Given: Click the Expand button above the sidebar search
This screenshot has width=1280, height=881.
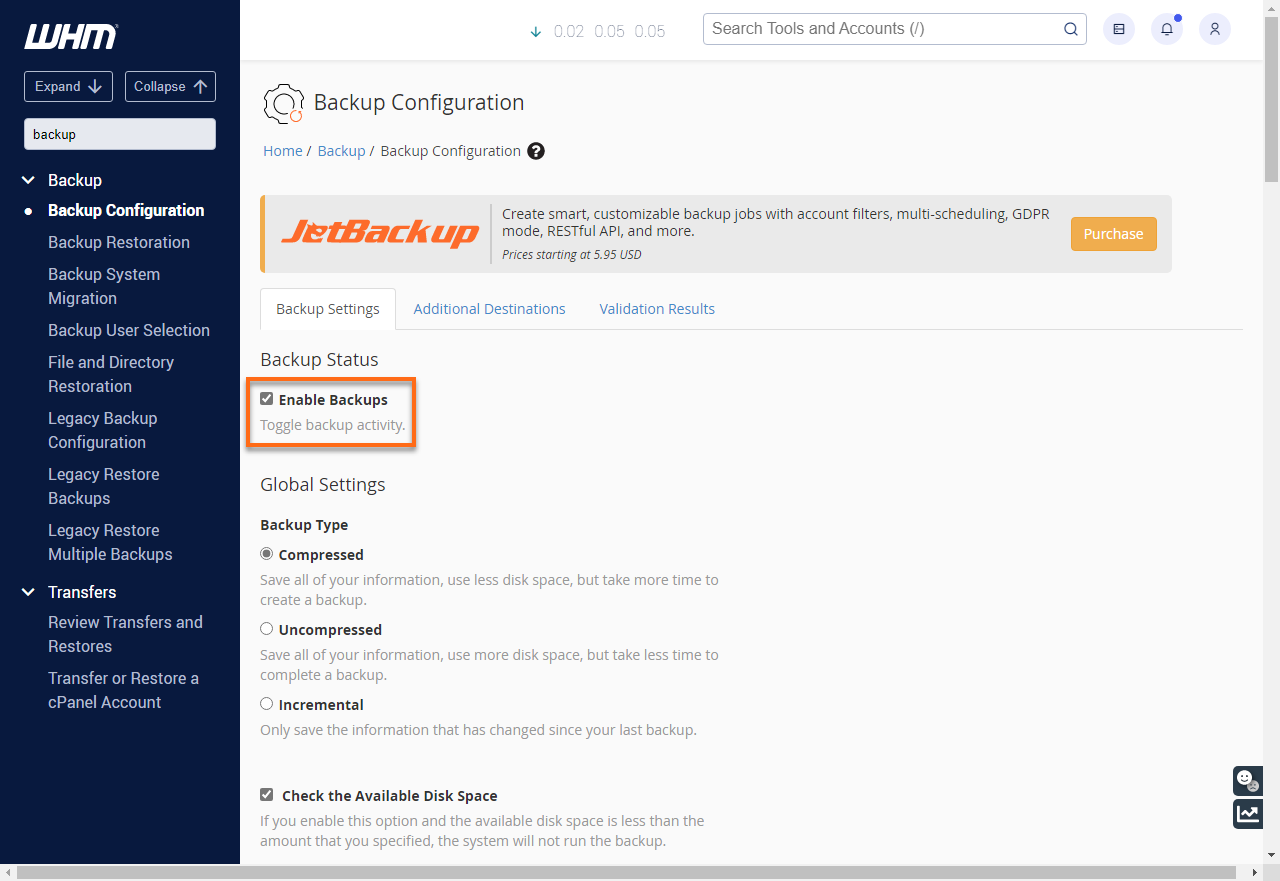Looking at the screenshot, I should pos(68,86).
